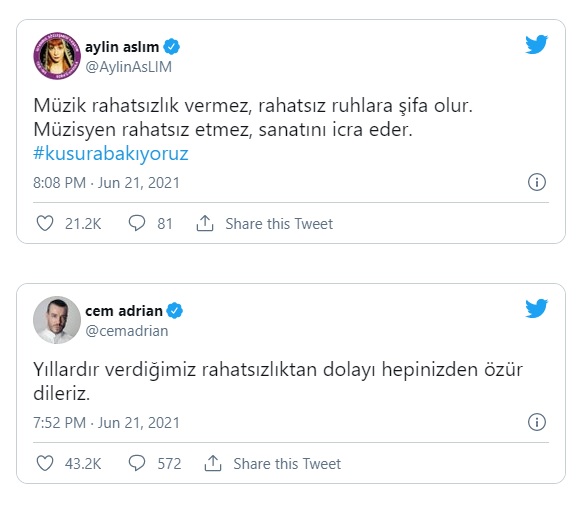Open aylin aslım's profile picture
This screenshot has height=509, width=586.
(x=57, y=56)
